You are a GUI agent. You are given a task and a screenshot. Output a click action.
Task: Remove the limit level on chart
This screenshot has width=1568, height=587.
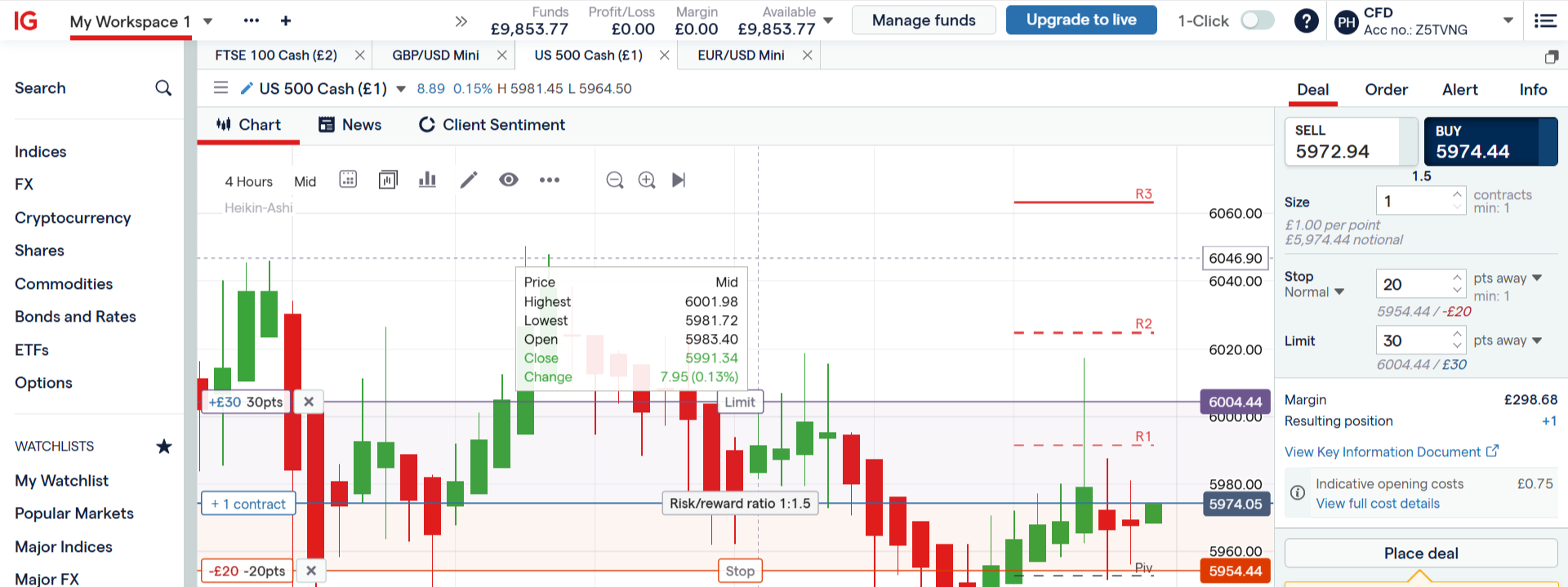(x=309, y=402)
